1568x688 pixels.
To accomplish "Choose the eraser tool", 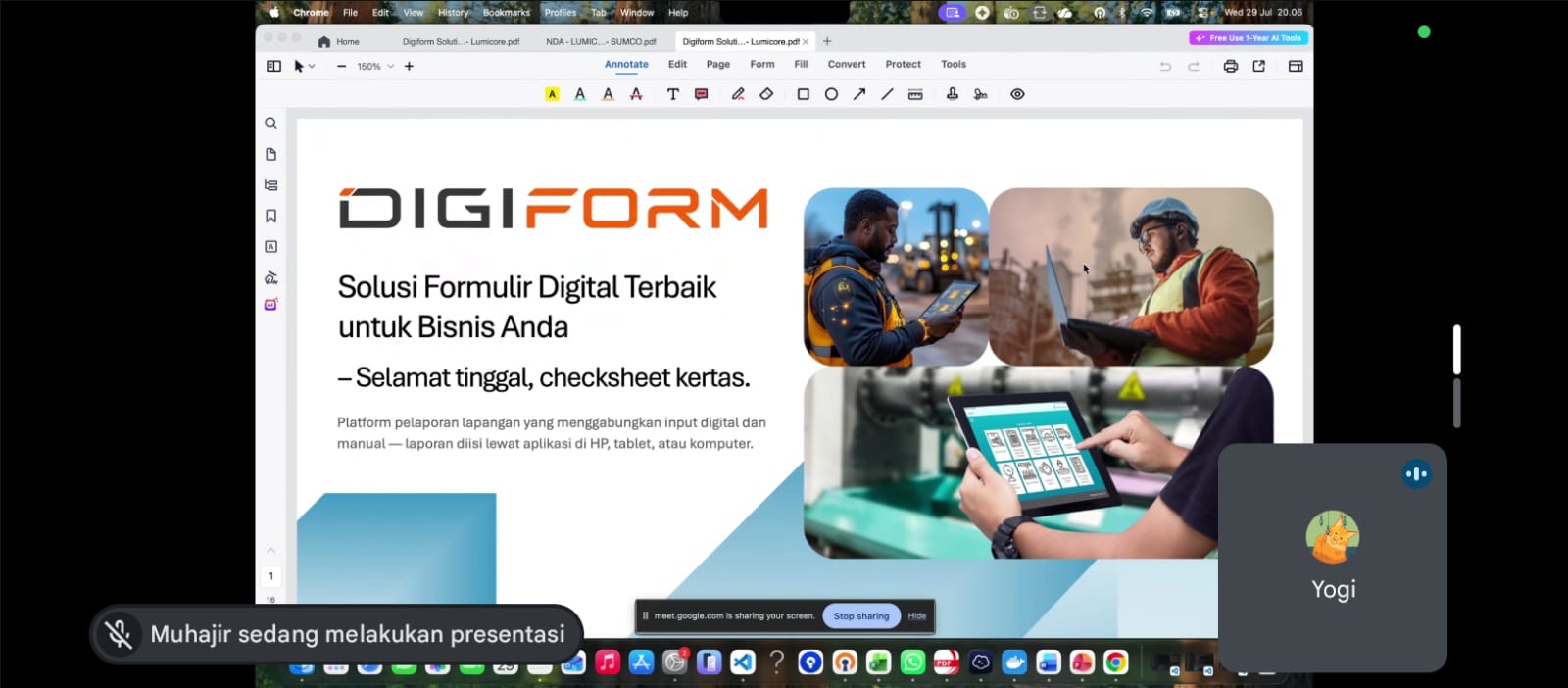I will coord(766,94).
